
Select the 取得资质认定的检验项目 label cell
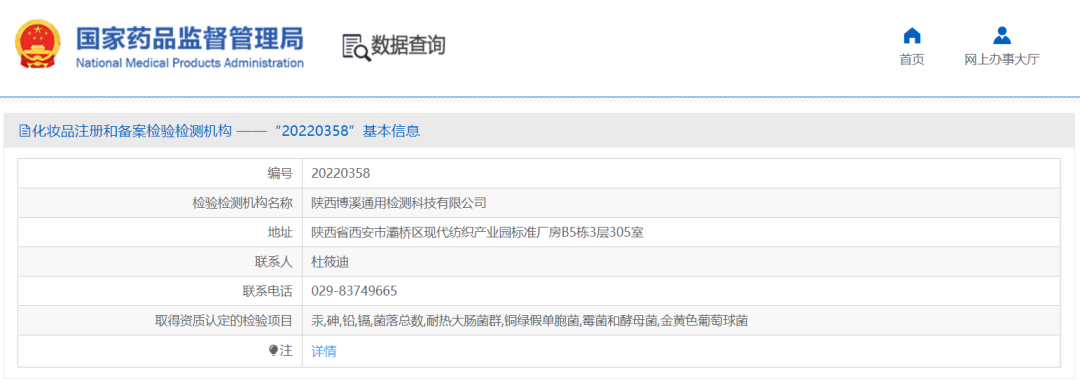tap(160, 320)
